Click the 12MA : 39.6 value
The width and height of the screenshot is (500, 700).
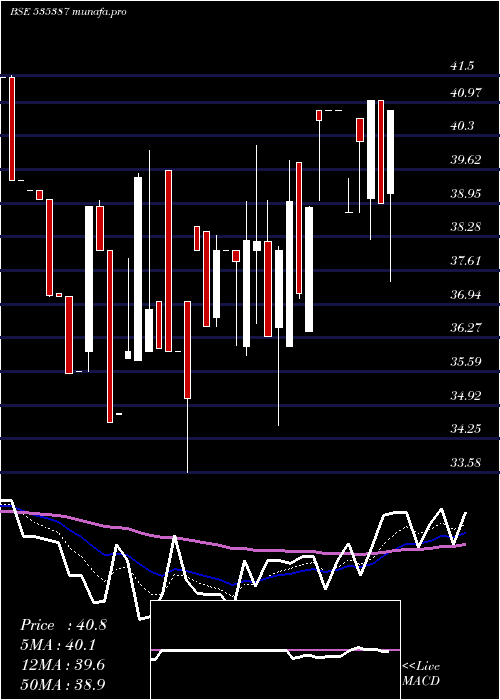[x=62, y=665]
